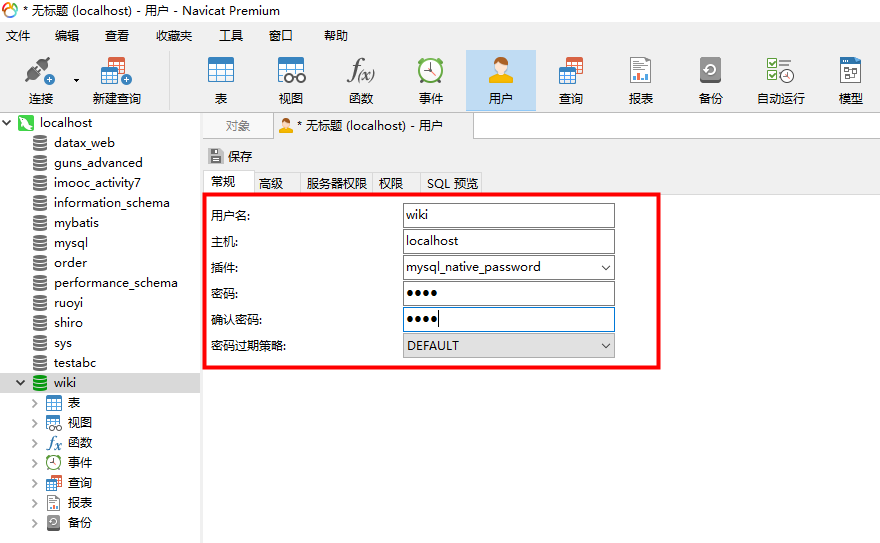Select the information_schema database

click(x=112, y=203)
